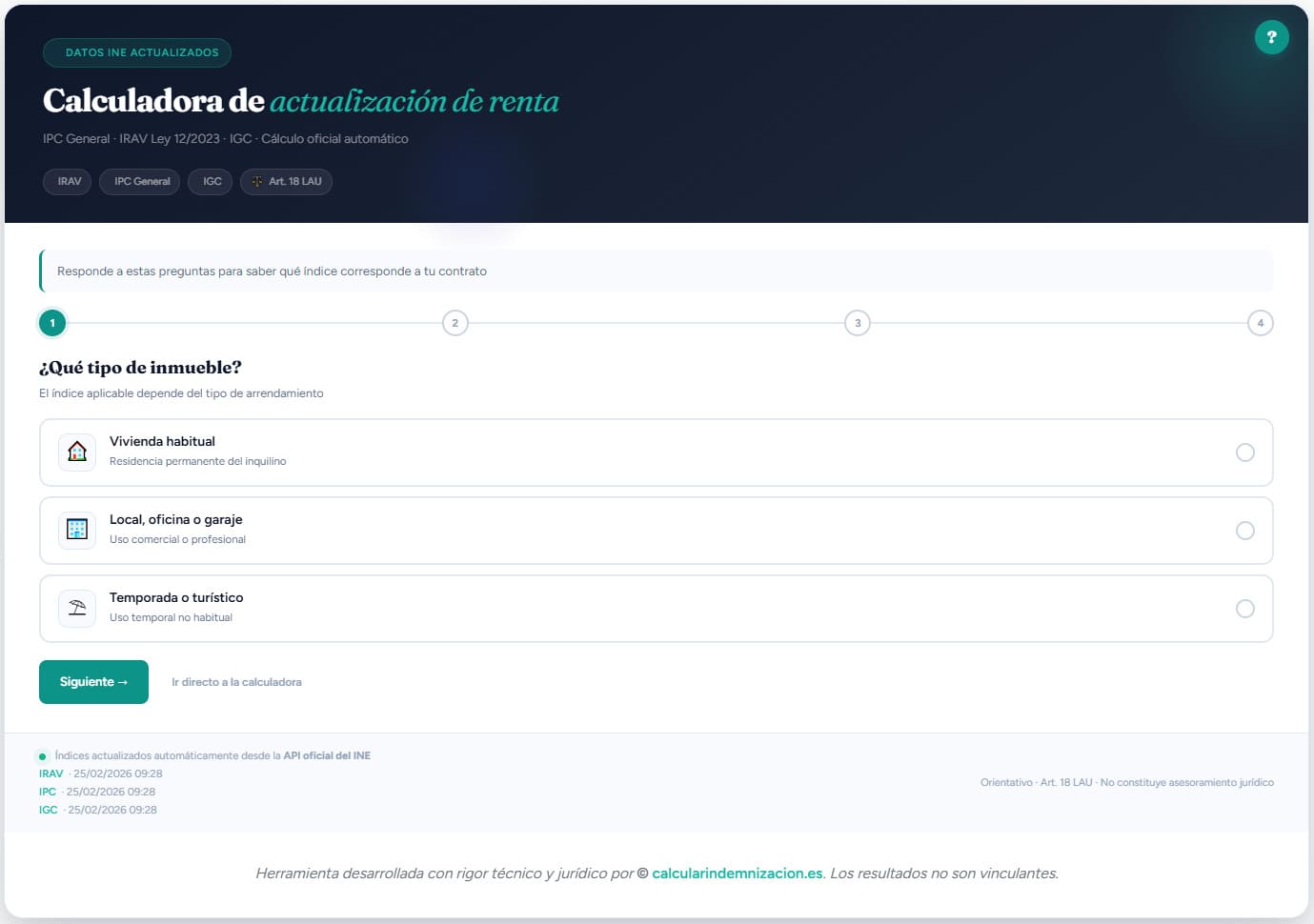Click the 'Responde a estas preguntas' info banner
This screenshot has width=1314, height=924.
tap(657, 271)
